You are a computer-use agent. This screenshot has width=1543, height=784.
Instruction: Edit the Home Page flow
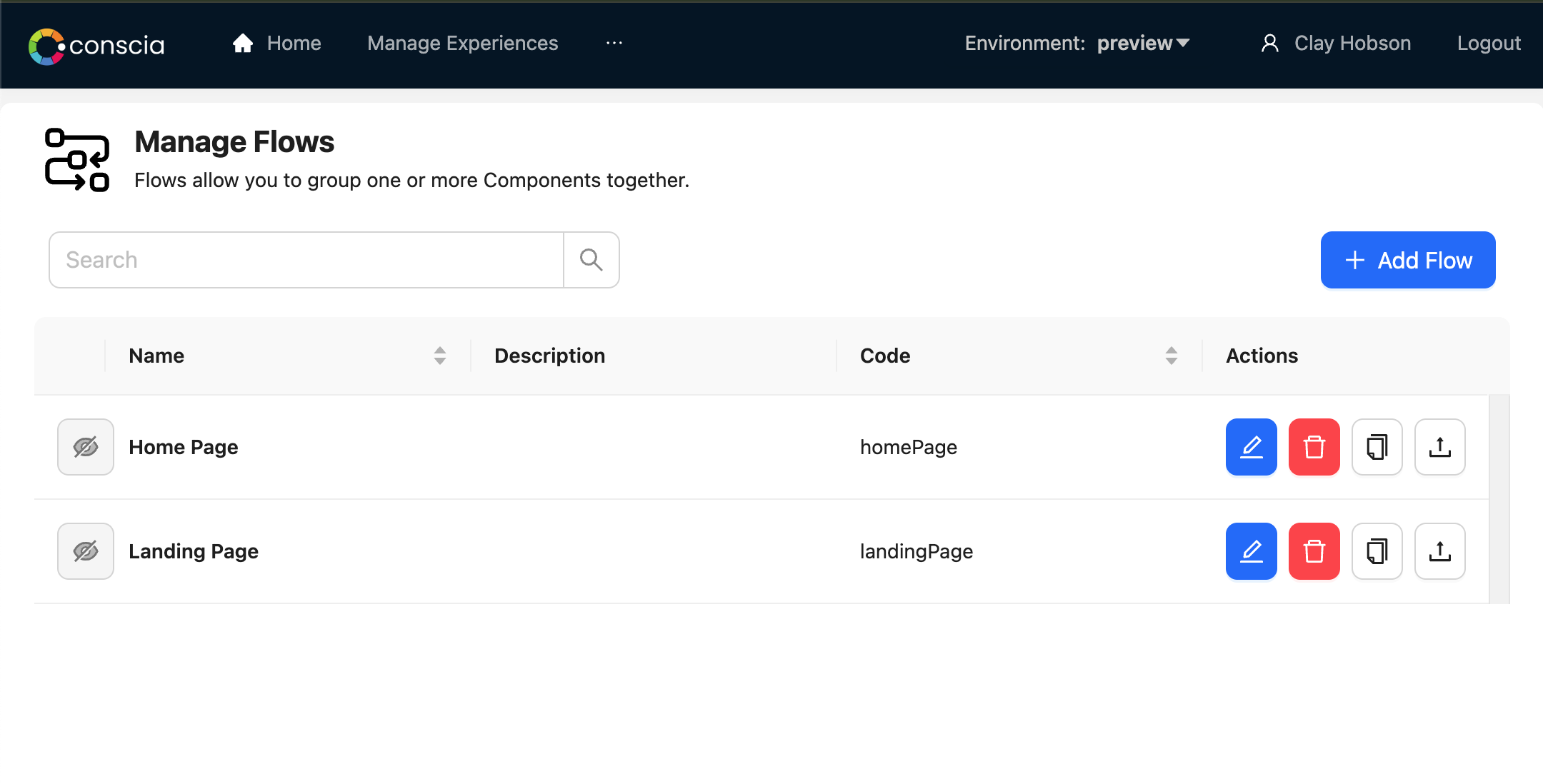(1252, 447)
